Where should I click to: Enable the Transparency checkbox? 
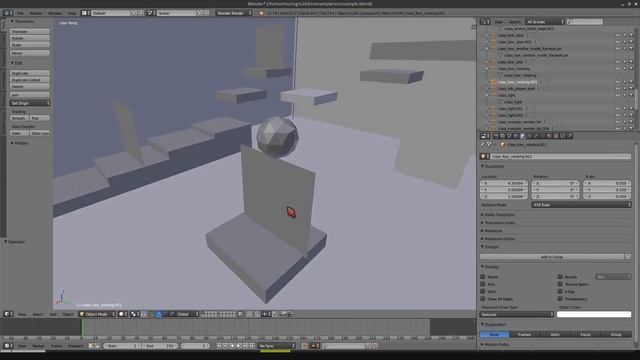(x=560, y=299)
